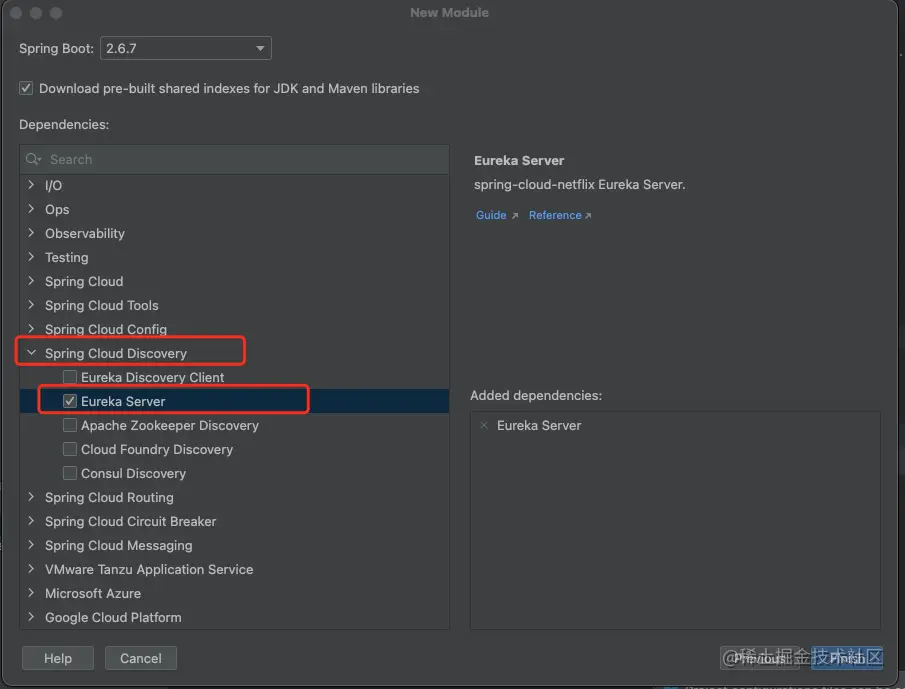Select the Spring Cloud Routing label

click(x=109, y=497)
